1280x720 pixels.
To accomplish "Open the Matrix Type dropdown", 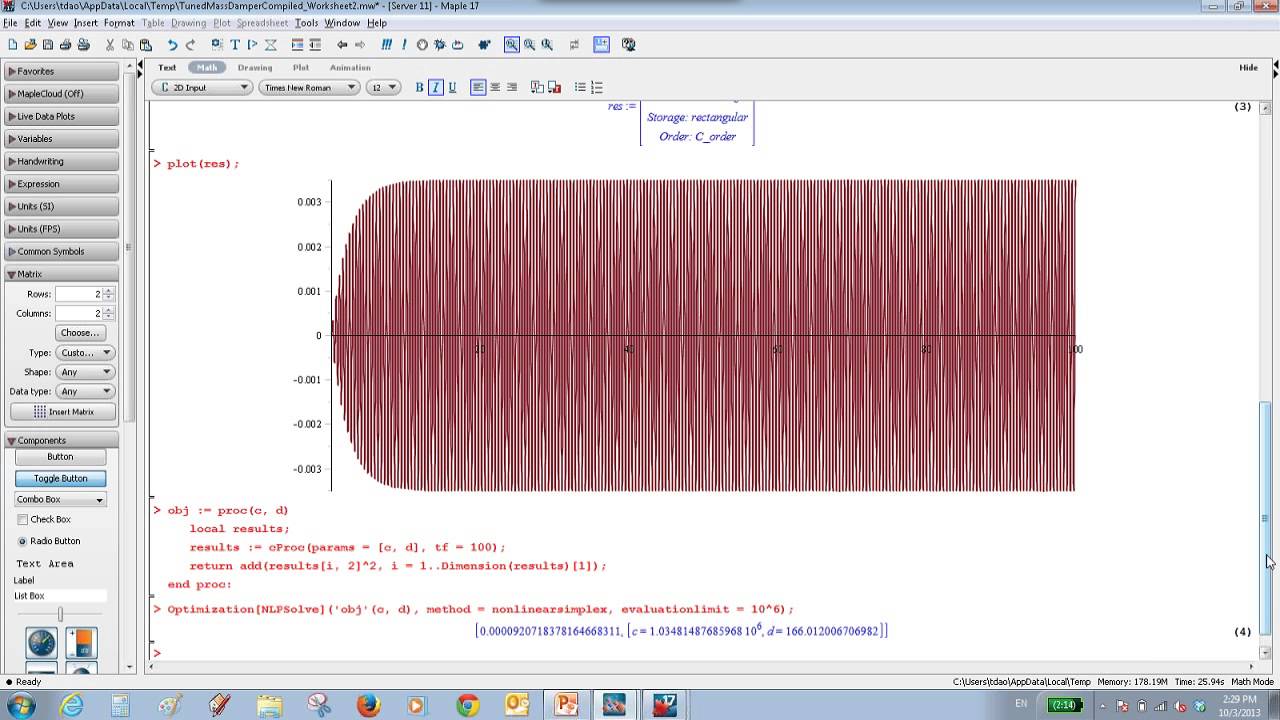I will coord(85,352).
